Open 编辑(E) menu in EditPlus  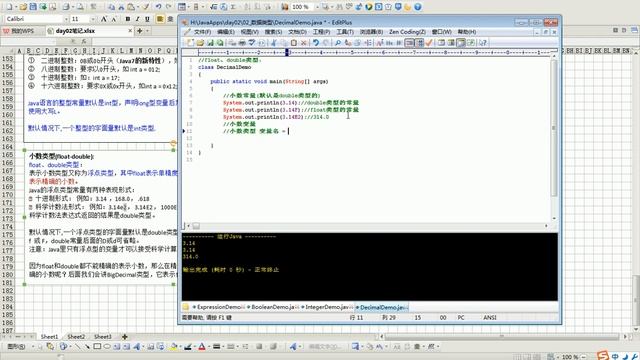[x=226, y=32]
